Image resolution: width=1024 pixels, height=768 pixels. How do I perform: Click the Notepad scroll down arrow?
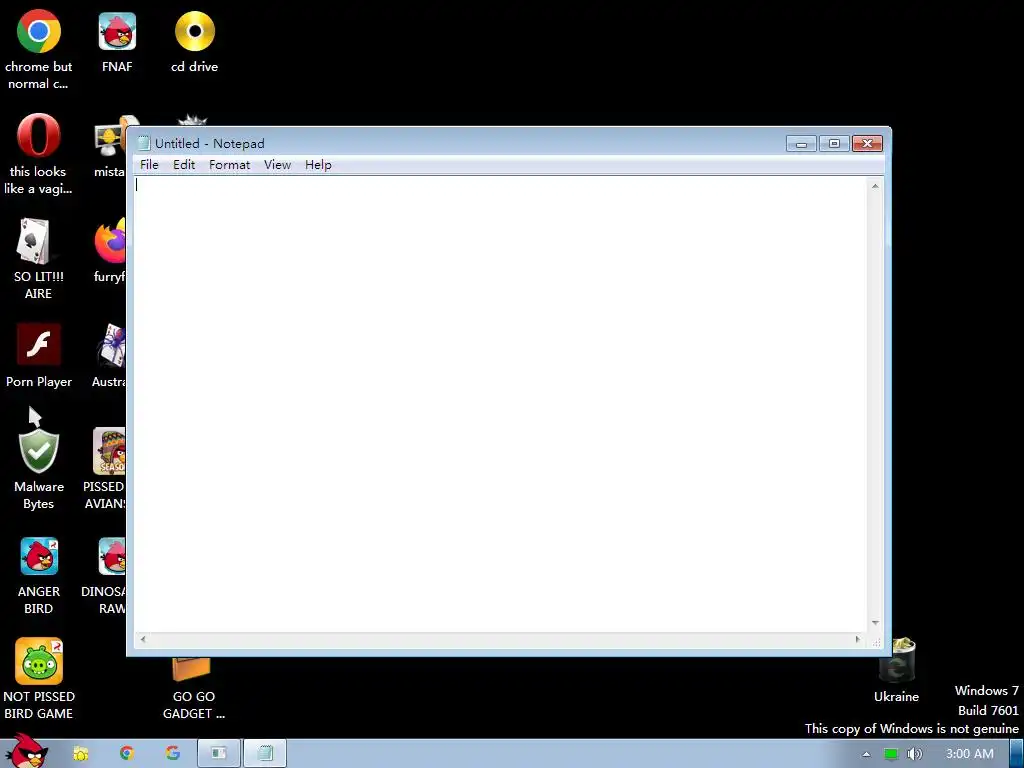click(x=875, y=623)
